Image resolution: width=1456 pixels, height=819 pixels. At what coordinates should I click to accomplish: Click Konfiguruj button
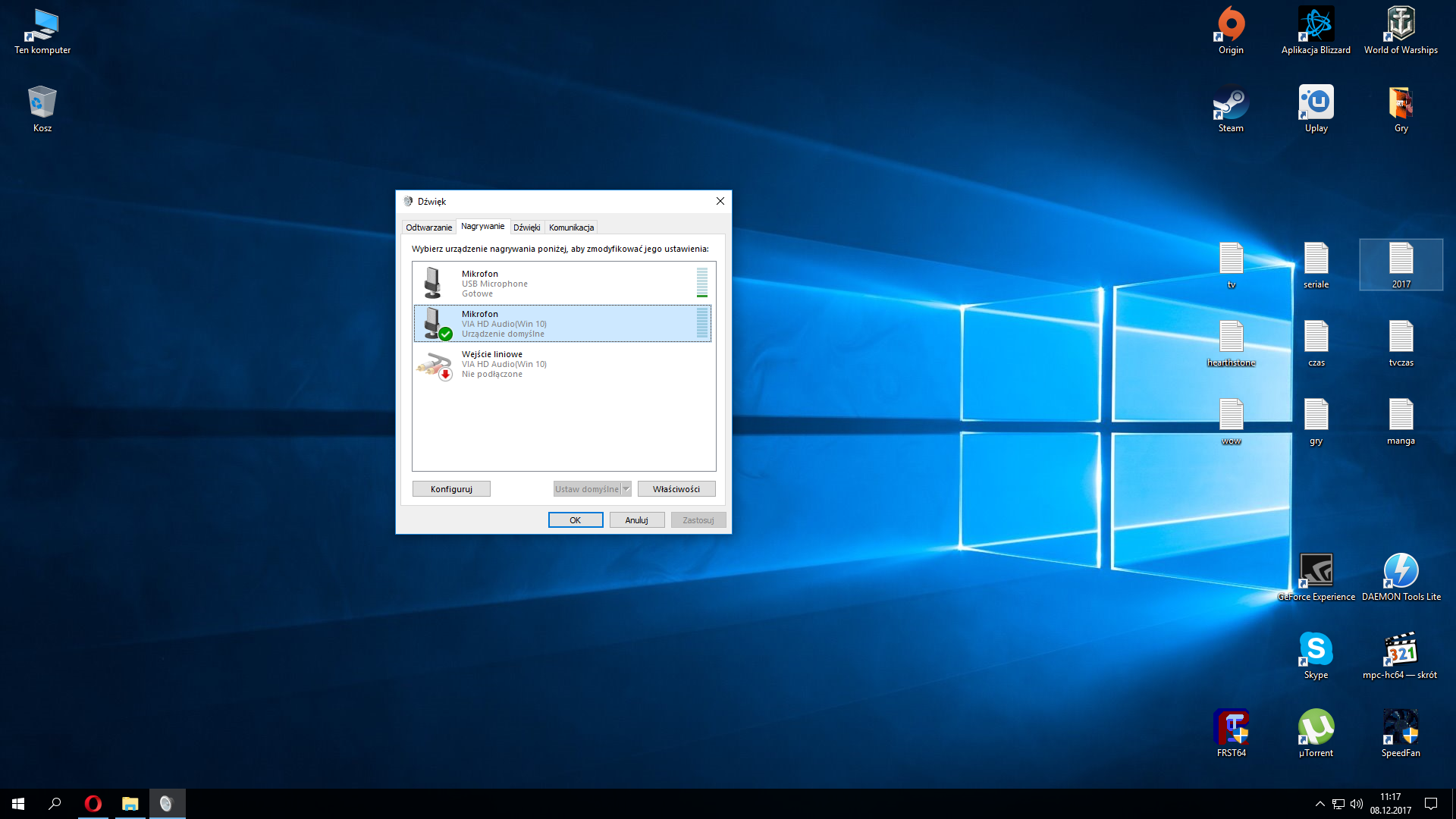[x=451, y=488]
